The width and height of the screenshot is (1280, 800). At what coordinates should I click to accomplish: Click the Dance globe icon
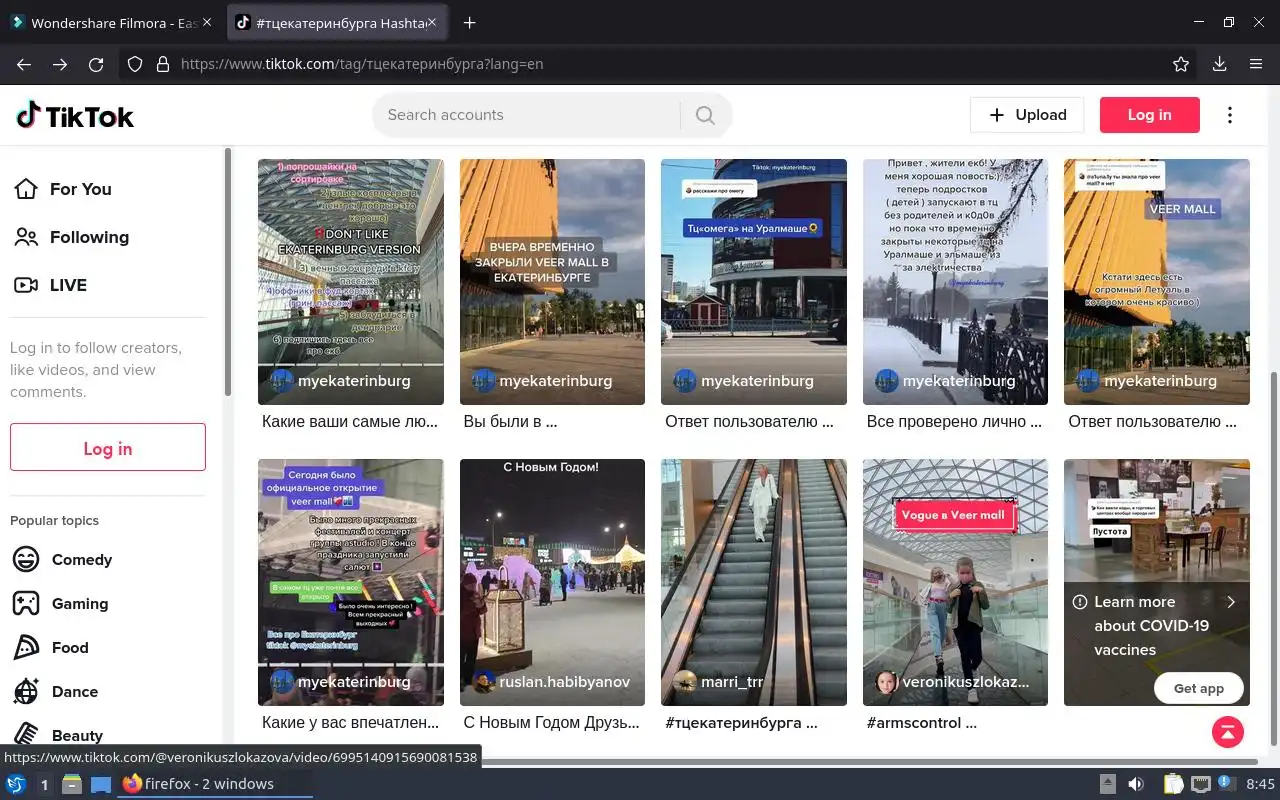[26, 691]
